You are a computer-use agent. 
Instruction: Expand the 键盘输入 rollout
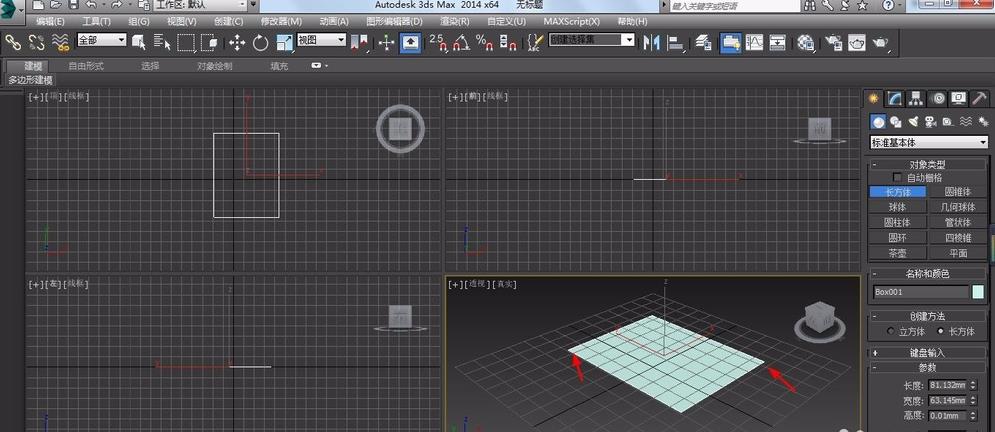[x=928, y=352]
